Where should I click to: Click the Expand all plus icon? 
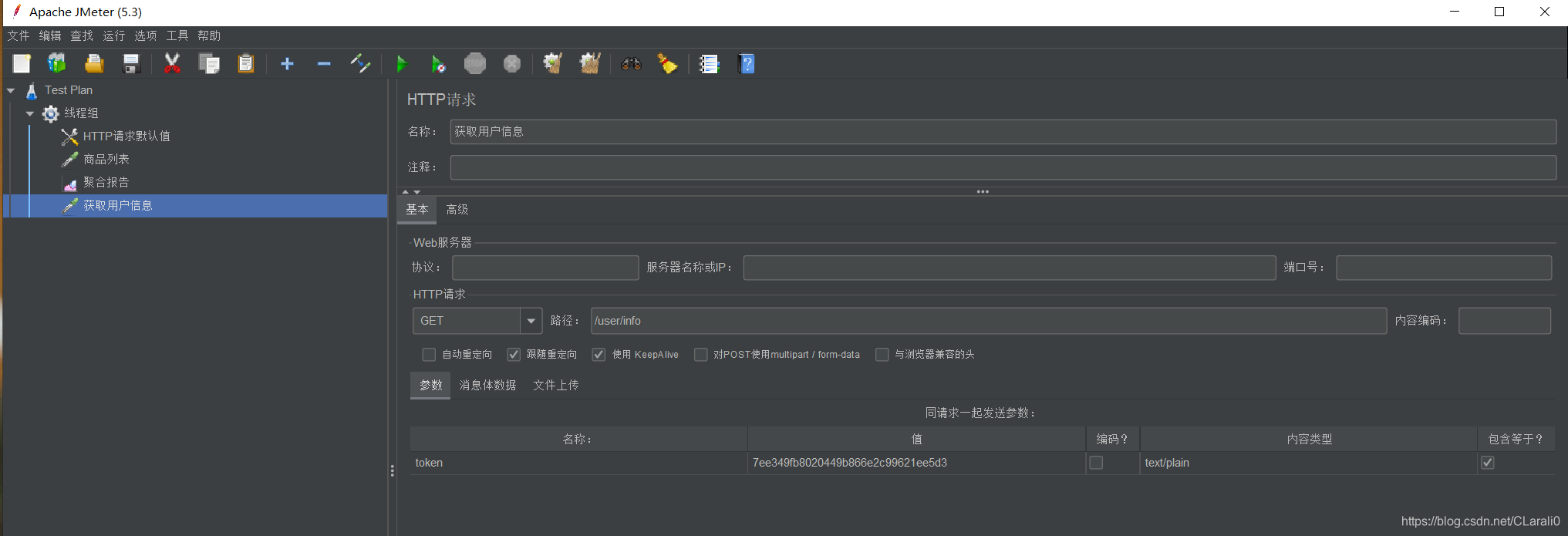coord(287,64)
